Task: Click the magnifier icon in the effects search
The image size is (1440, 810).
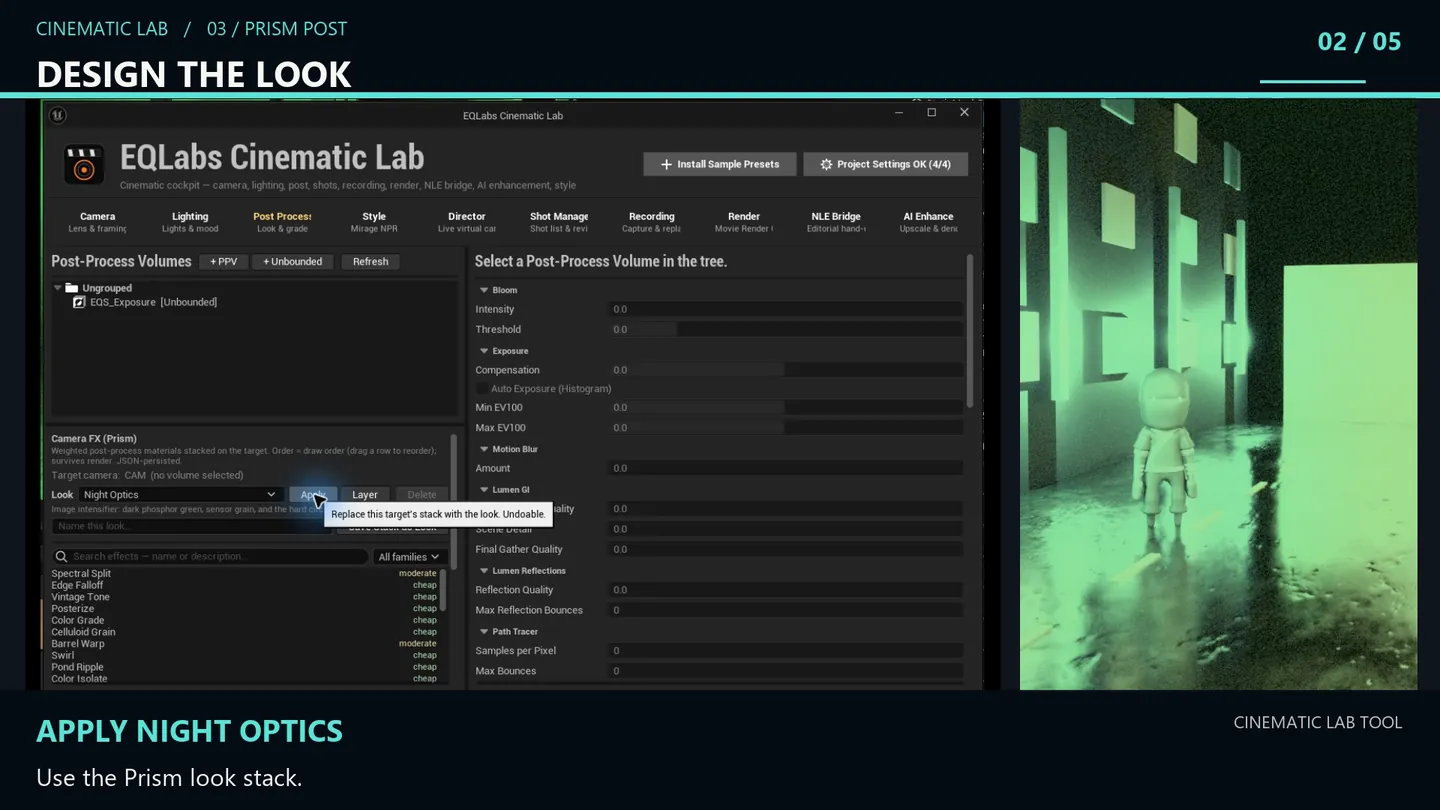Action: 62,557
